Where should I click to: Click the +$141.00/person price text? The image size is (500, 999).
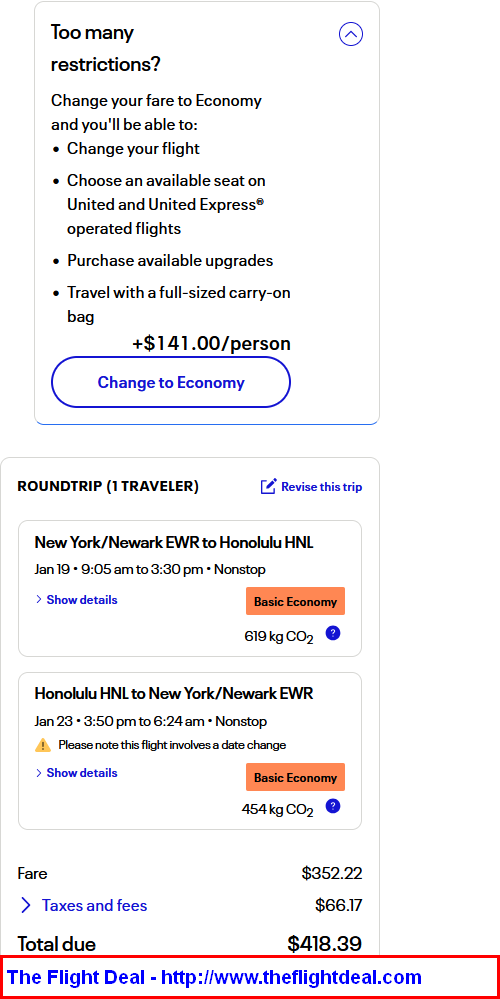pos(211,343)
